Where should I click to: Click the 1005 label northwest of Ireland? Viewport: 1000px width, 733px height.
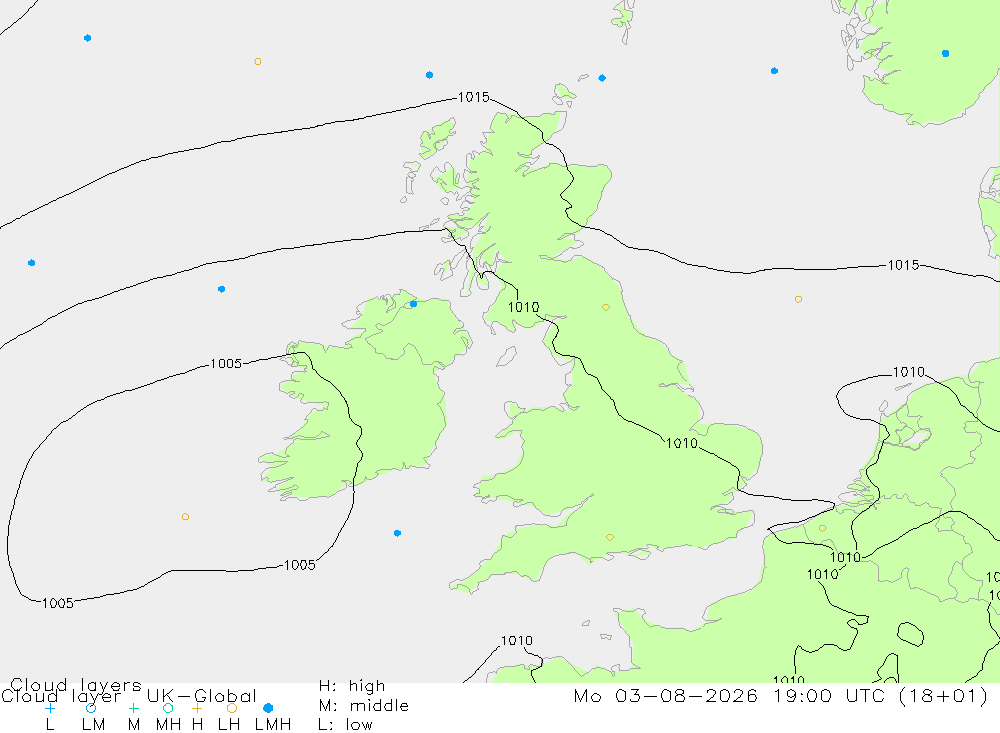click(x=226, y=364)
